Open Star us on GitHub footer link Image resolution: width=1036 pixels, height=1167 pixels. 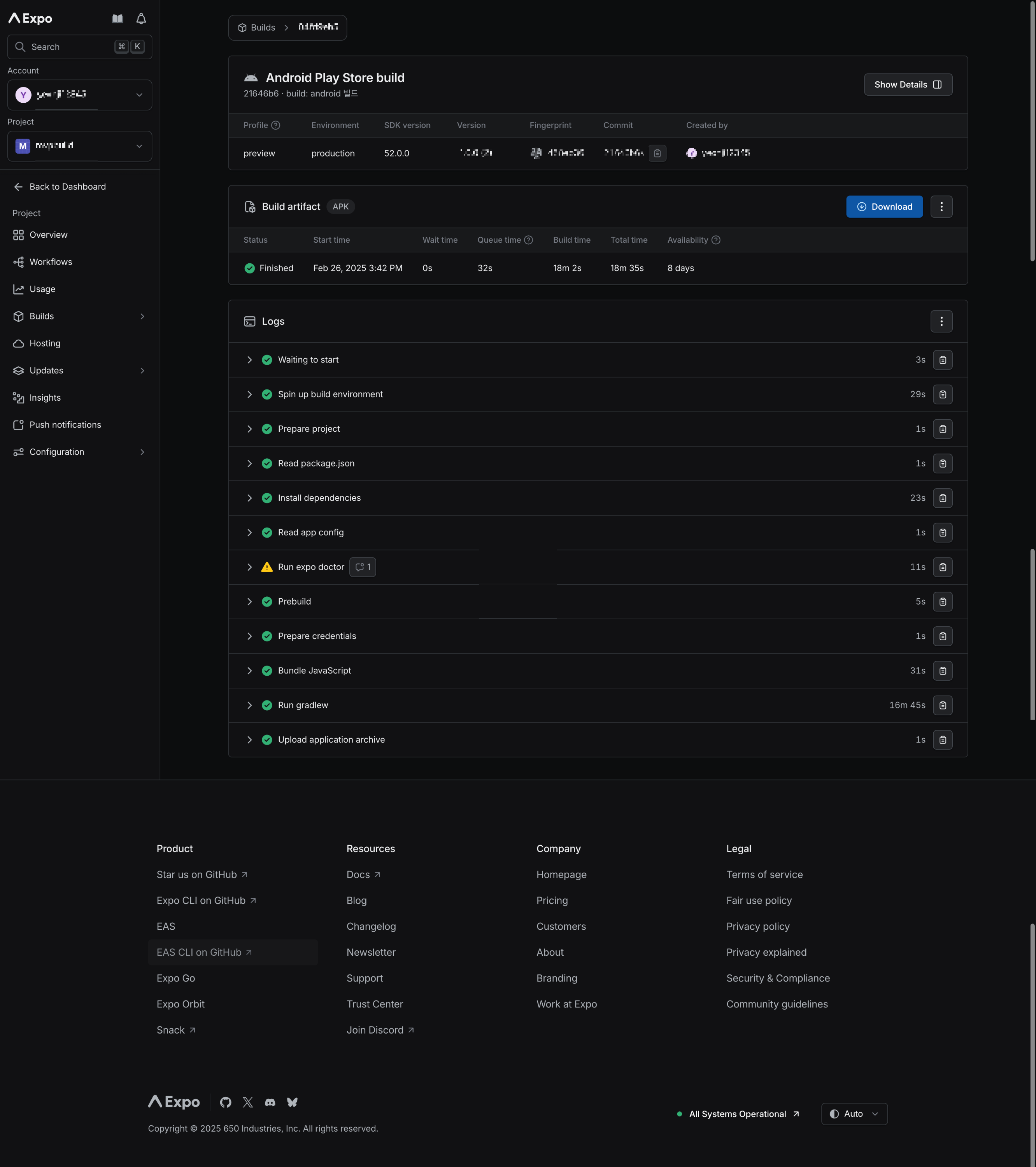click(202, 875)
